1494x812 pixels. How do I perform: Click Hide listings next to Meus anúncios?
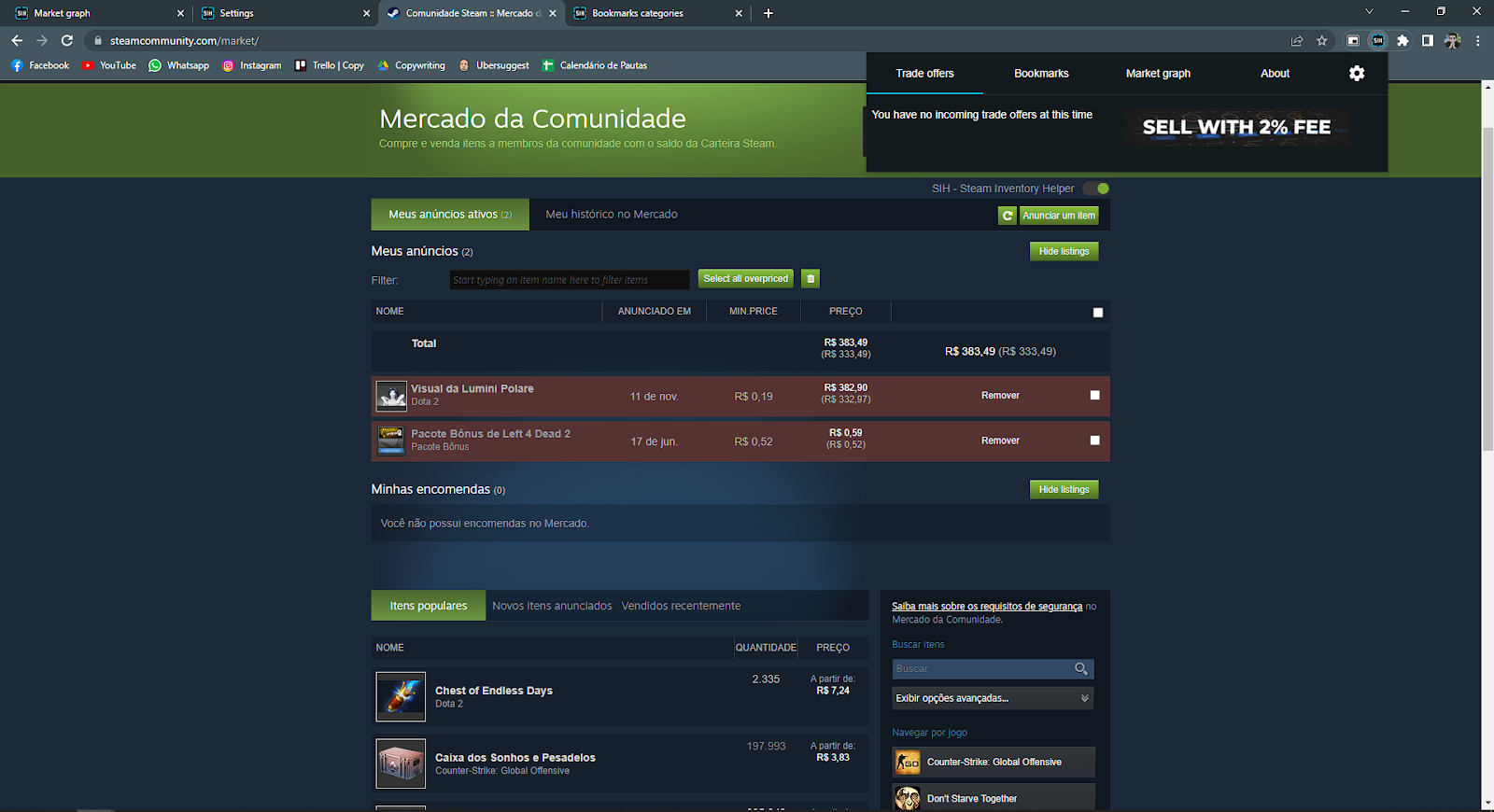[1064, 251]
